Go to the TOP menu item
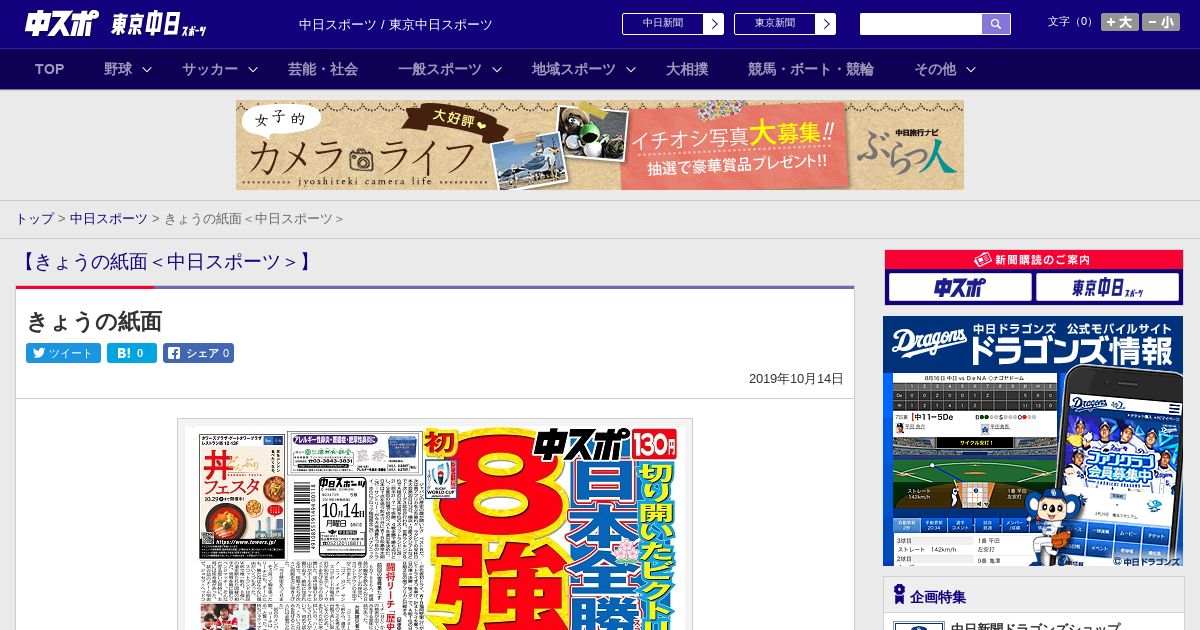 pos(50,69)
